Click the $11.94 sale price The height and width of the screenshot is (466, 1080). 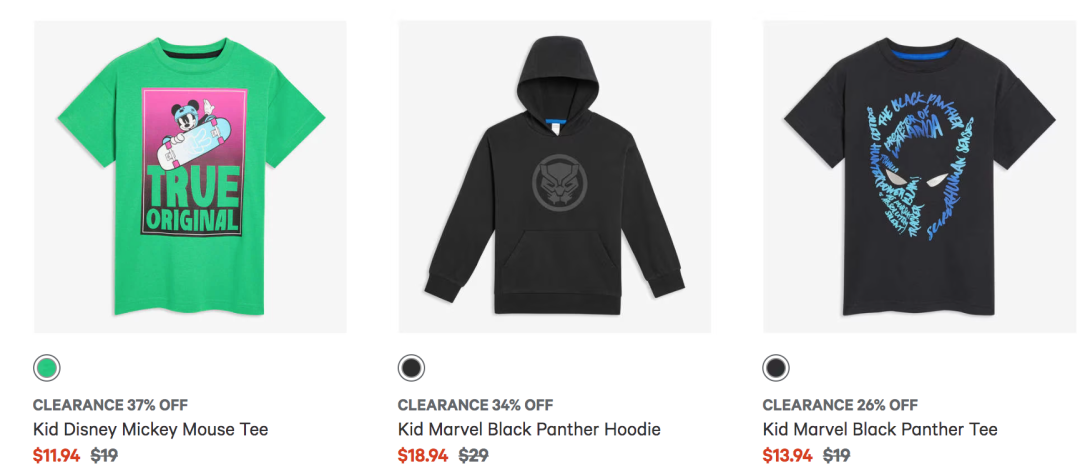pos(56,455)
